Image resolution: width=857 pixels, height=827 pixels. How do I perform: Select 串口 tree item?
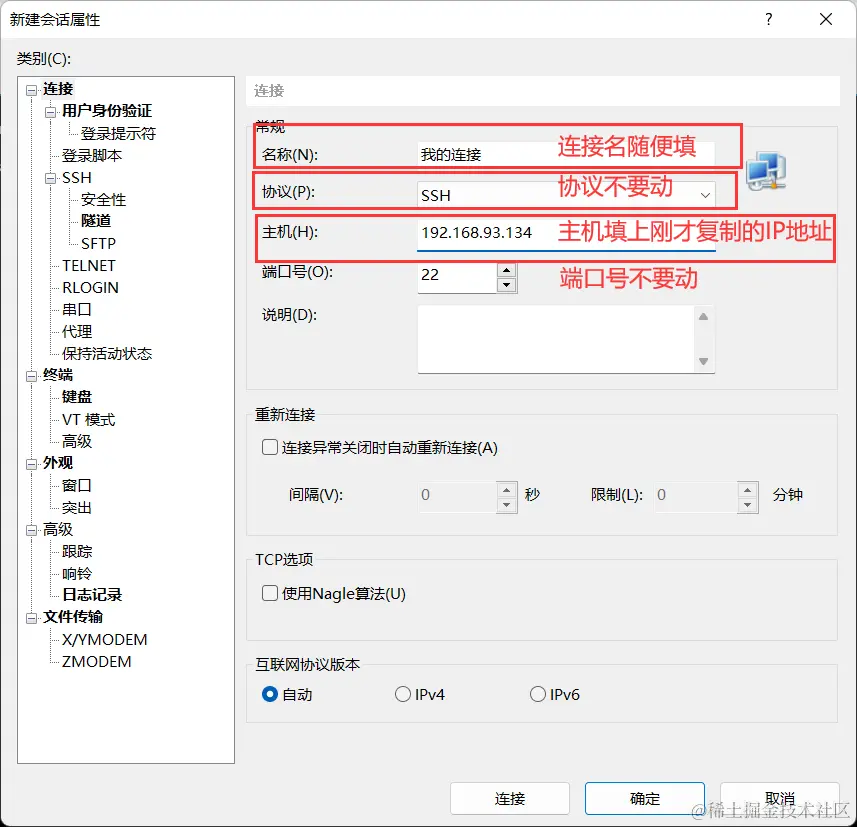tap(77, 309)
